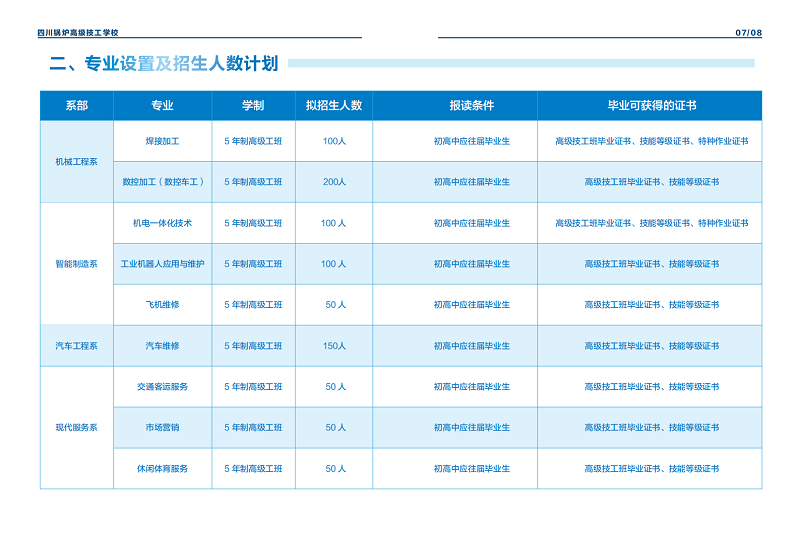Click 100人 in the 机电一体化技术 row
The height and width of the screenshot is (542, 800).
(x=334, y=223)
